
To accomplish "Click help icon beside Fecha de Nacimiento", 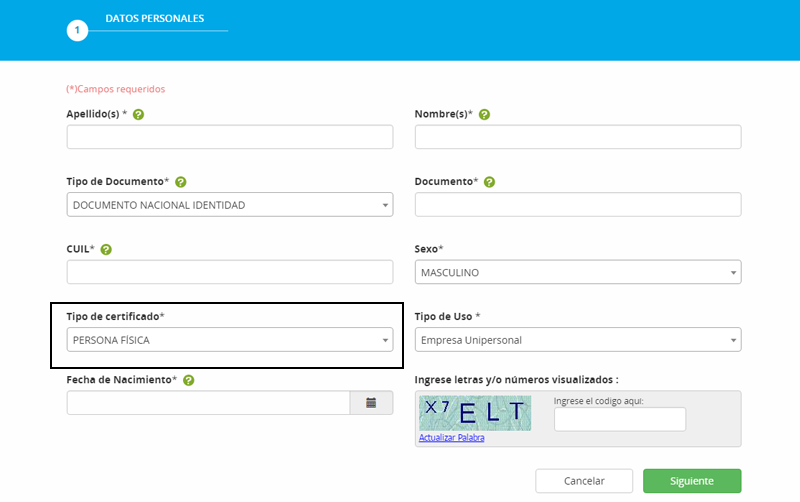I will click(188, 380).
